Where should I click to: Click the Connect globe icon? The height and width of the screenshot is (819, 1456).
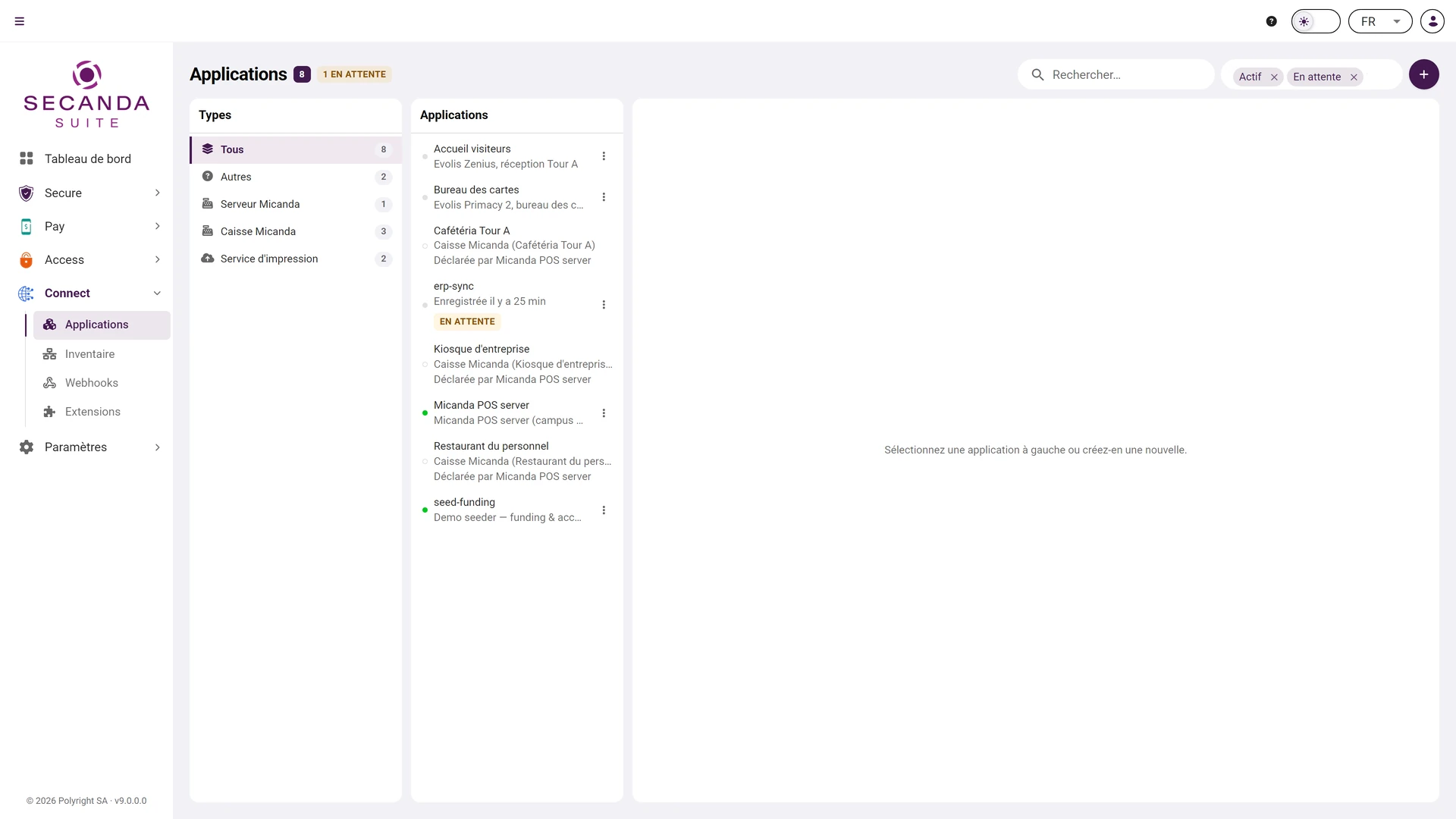[27, 293]
